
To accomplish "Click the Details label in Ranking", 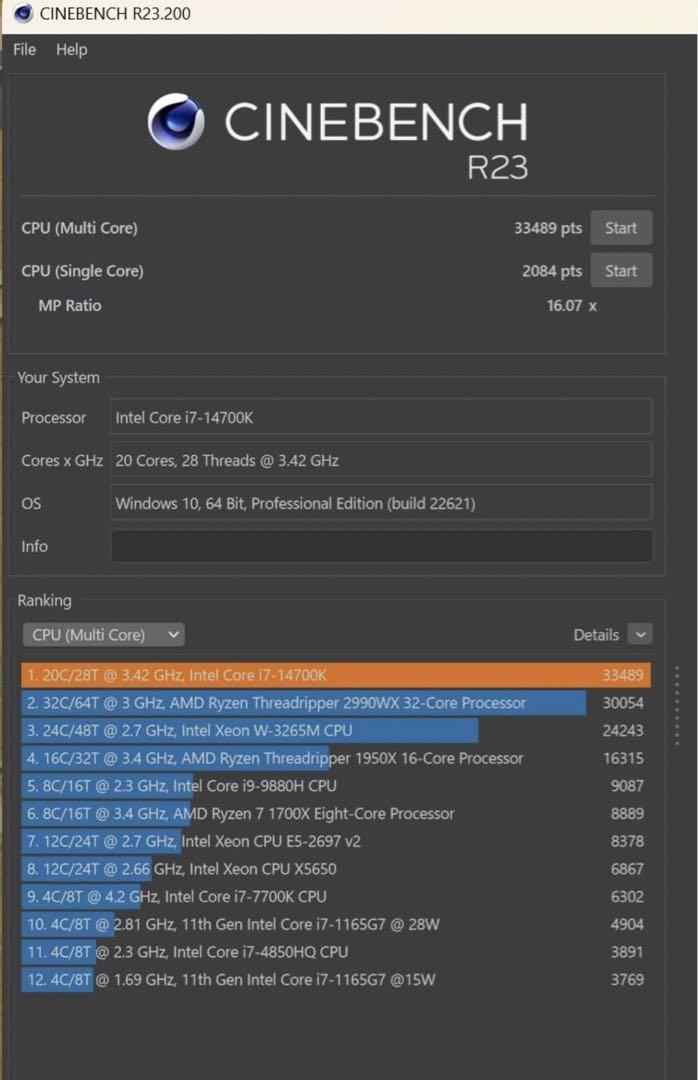I will [596, 635].
